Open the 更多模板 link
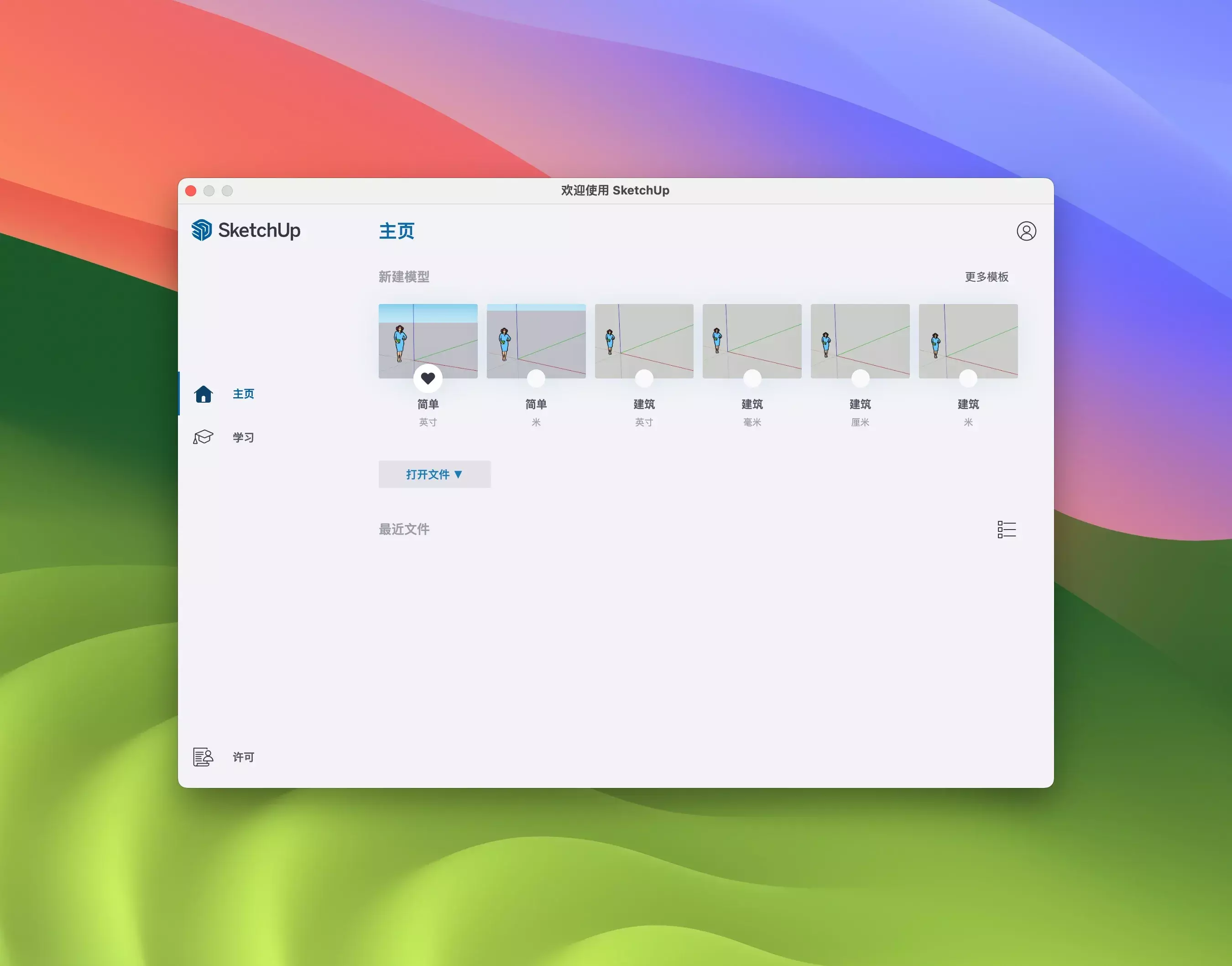 pyautogui.click(x=986, y=277)
